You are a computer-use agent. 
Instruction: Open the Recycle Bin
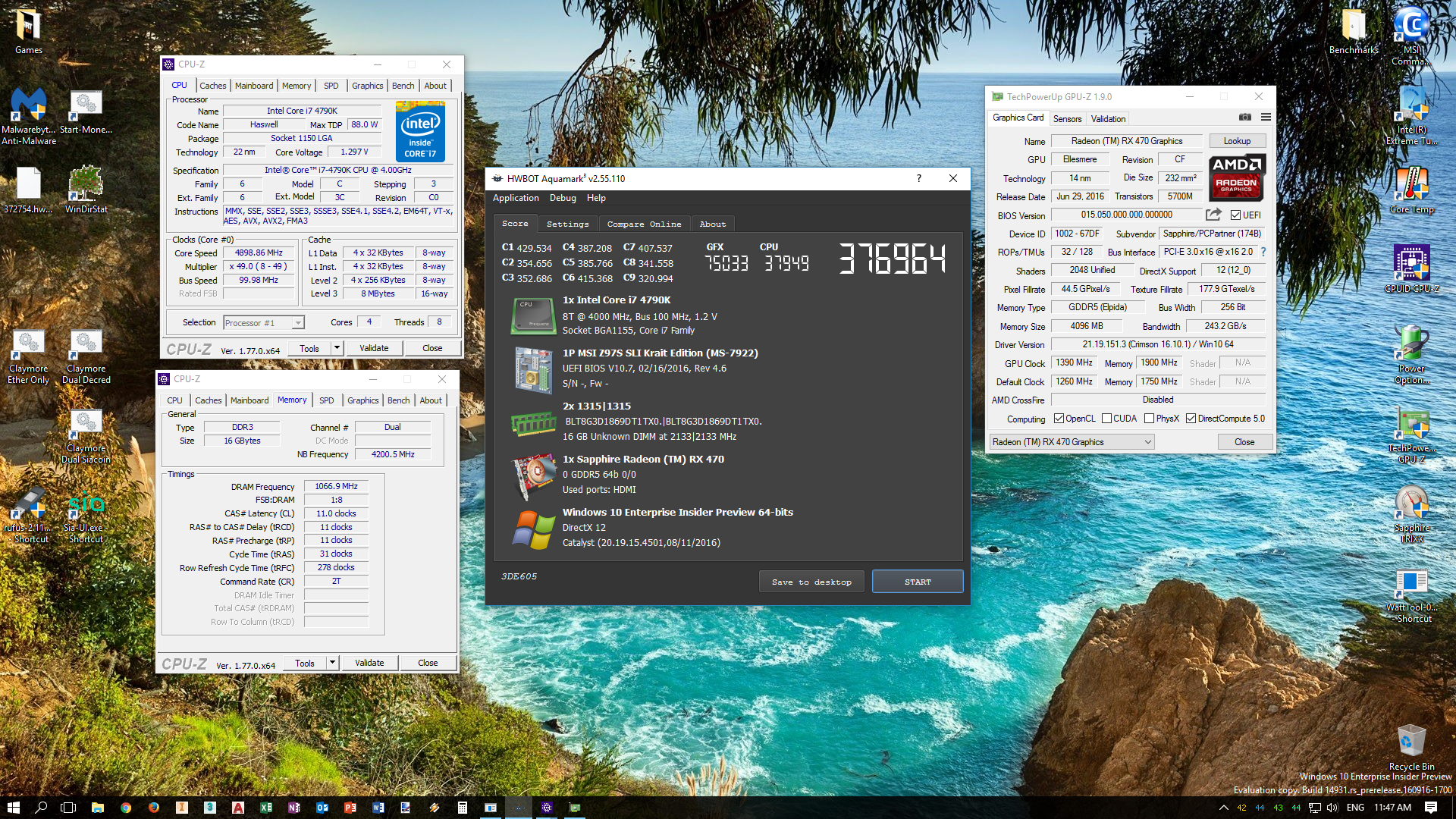tap(1411, 747)
